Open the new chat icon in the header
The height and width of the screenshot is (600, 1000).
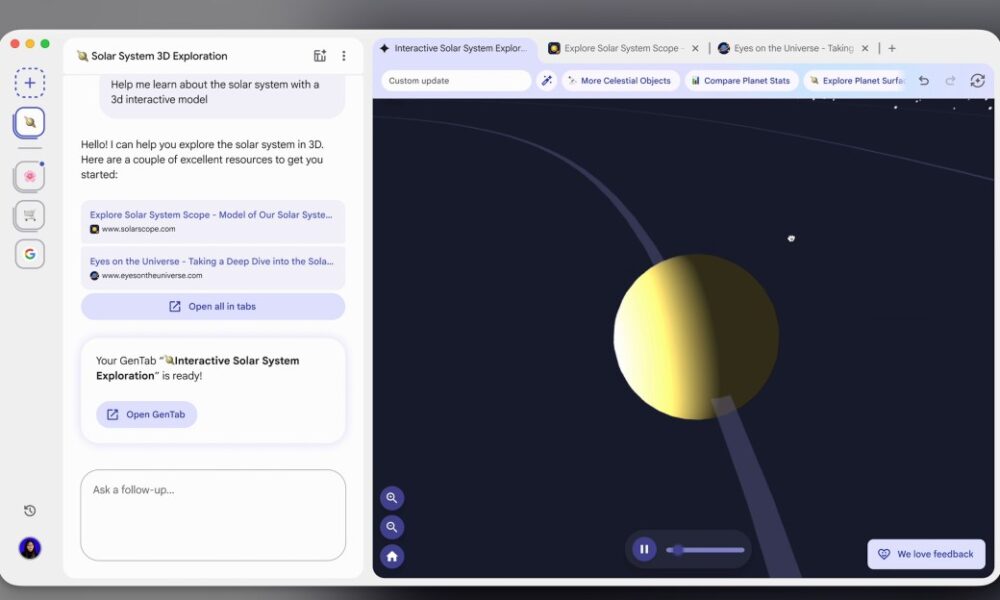[320, 56]
